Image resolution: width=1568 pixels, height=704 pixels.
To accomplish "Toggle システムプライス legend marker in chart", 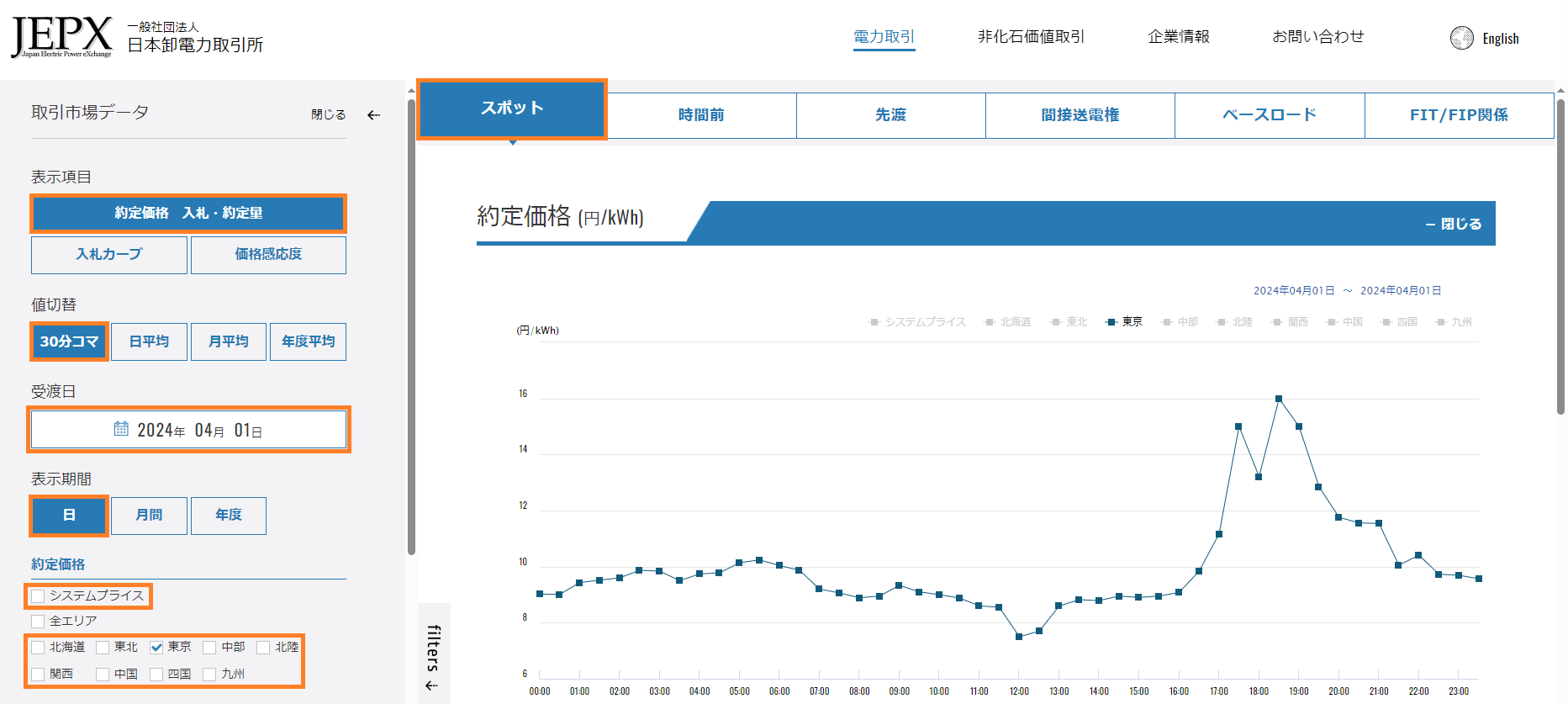I will [874, 322].
